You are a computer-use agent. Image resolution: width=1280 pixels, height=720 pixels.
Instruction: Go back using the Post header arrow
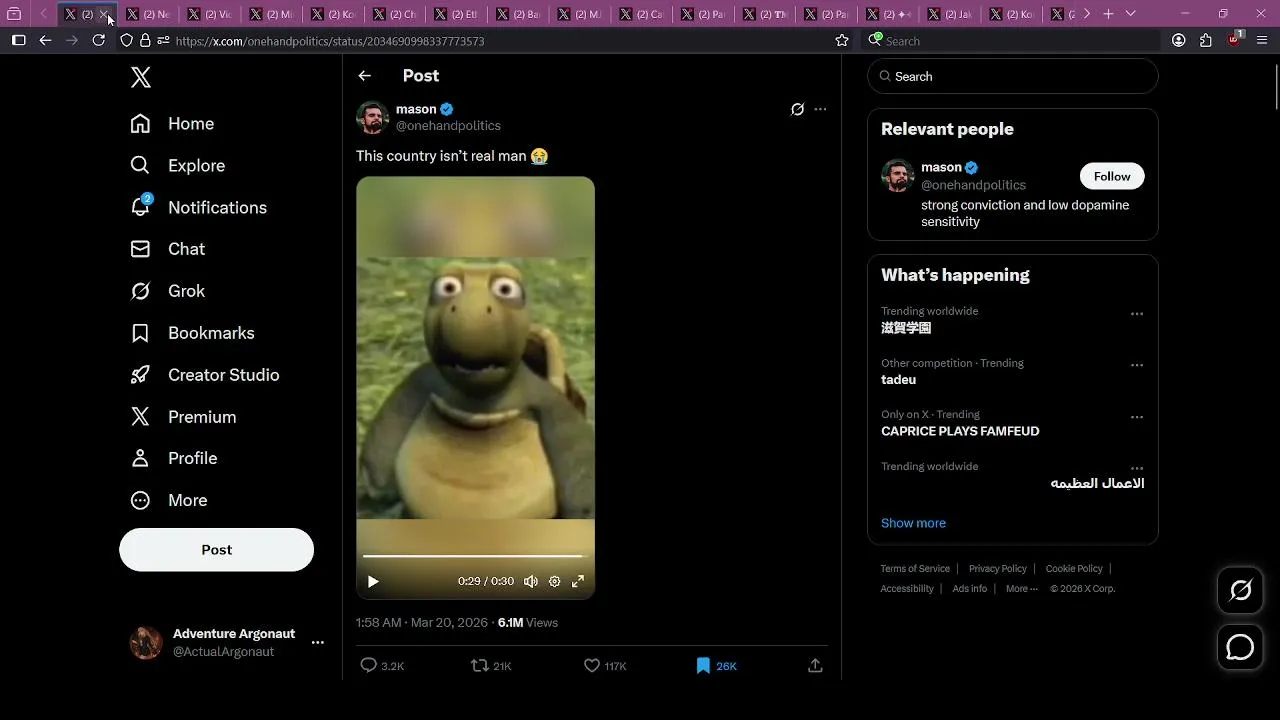point(365,76)
